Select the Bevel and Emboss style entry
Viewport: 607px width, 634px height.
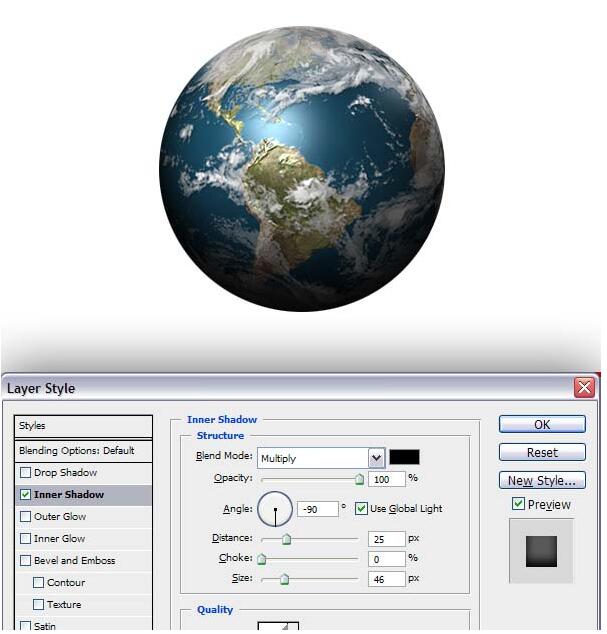click(x=75, y=560)
